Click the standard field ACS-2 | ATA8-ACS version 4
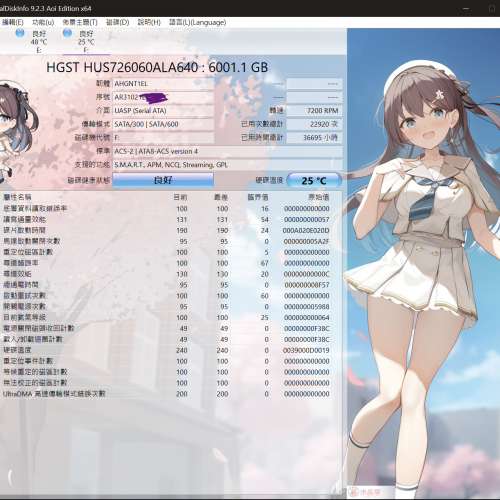This screenshot has height=500, width=500. [228, 151]
